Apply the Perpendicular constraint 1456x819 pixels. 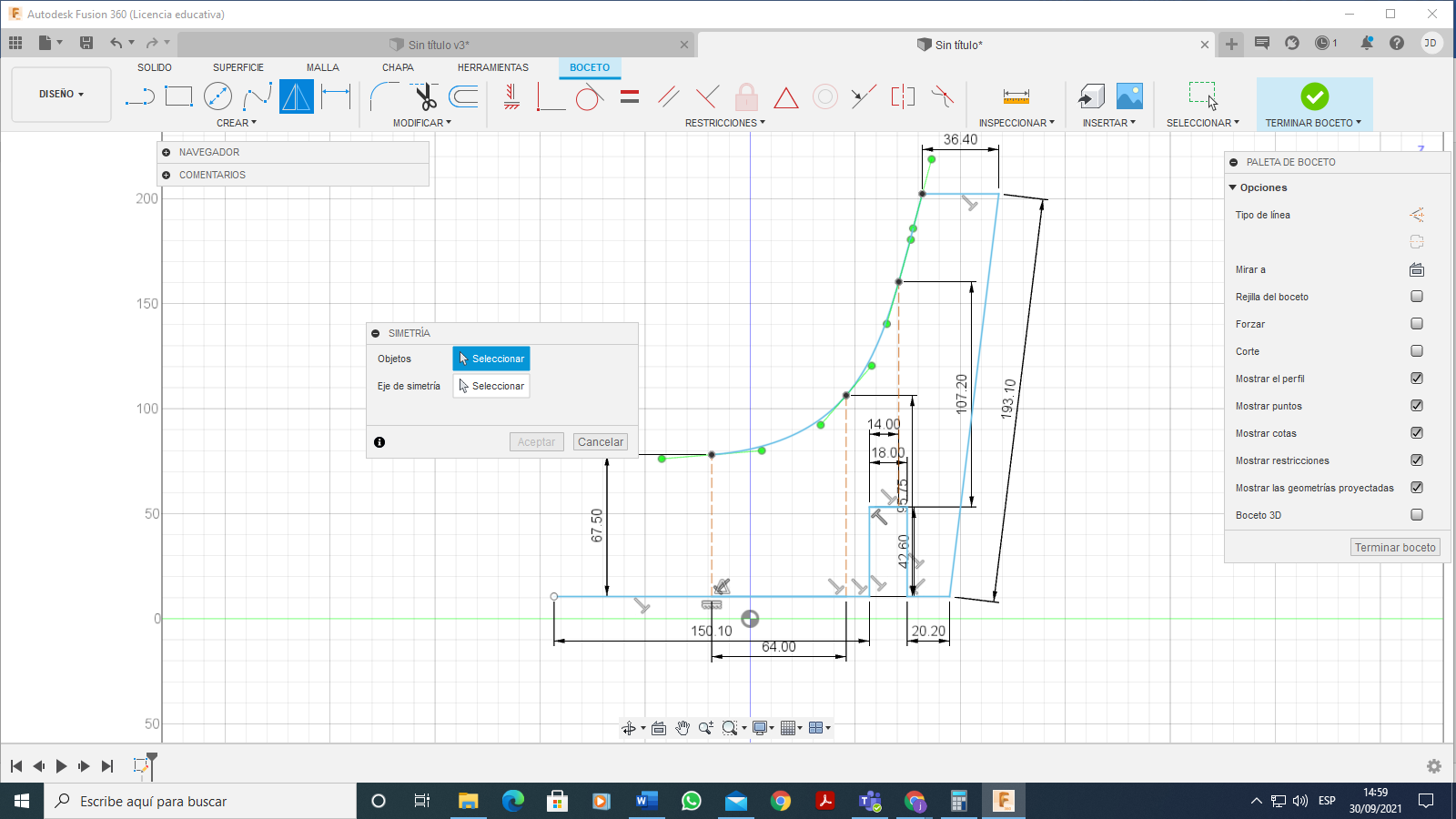click(x=707, y=96)
